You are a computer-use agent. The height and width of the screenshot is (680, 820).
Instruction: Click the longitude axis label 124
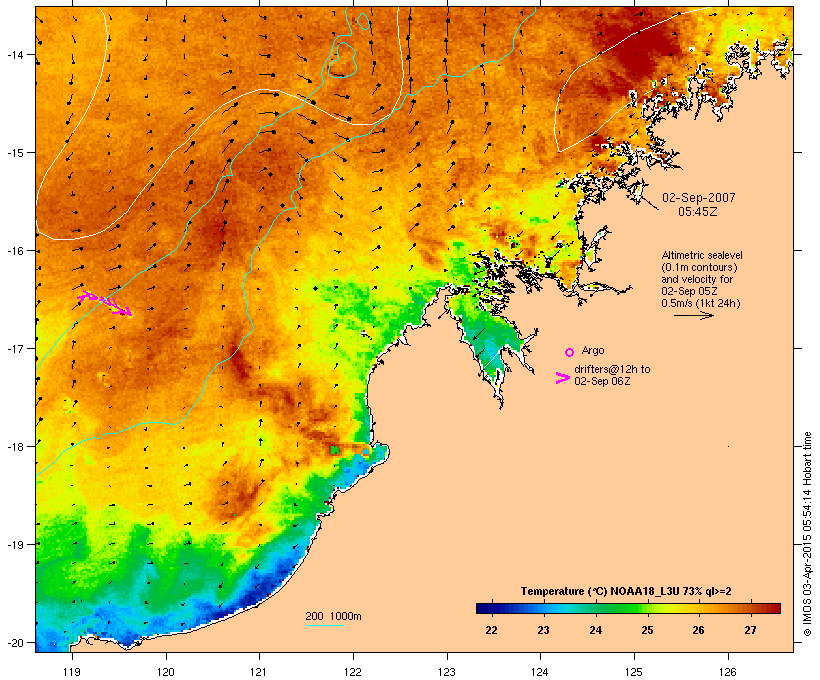pos(540,672)
